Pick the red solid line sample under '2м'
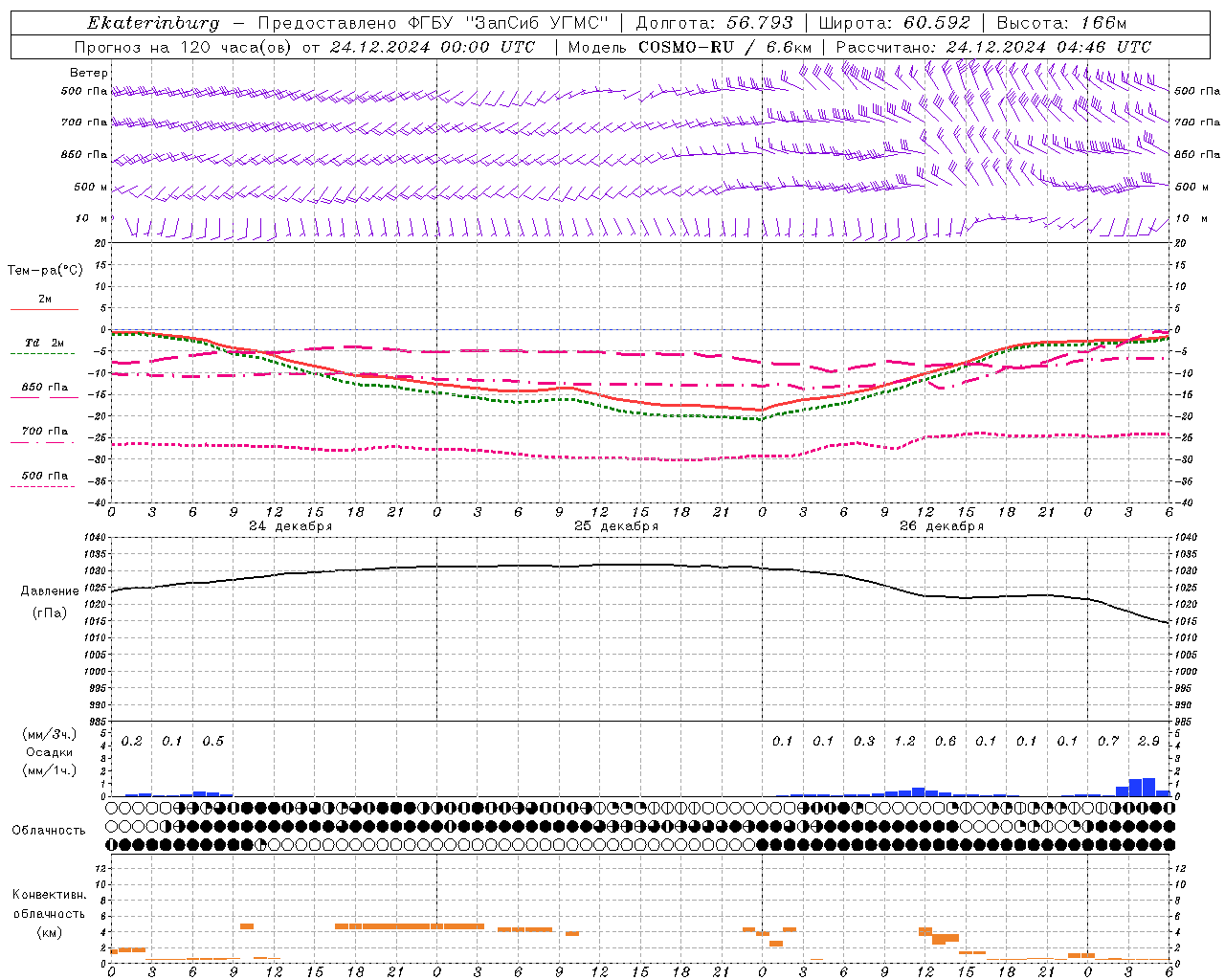Viewport: 1225px width, 980px height. coord(44,309)
